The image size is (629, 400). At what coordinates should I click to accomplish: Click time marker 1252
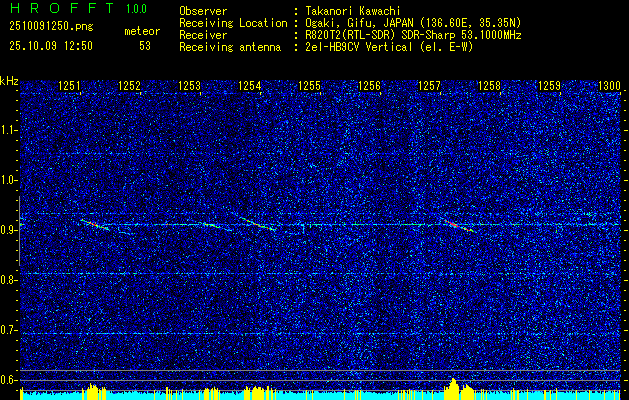coord(129,86)
